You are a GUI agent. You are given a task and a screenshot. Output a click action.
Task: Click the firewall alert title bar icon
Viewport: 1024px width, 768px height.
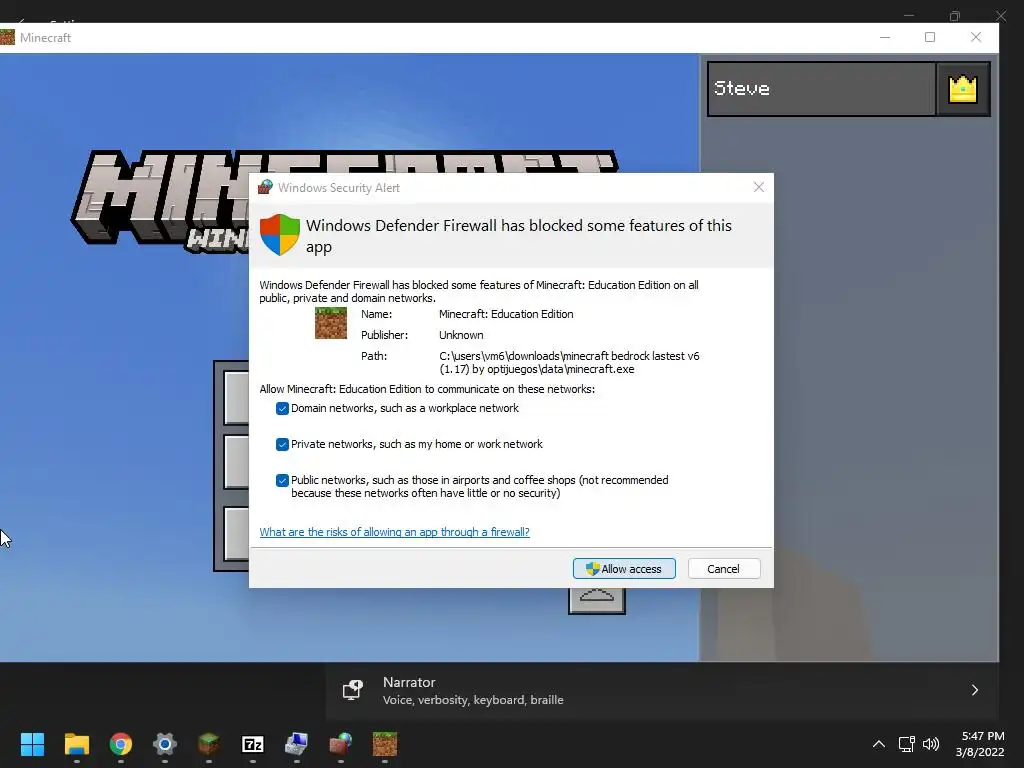click(265, 187)
